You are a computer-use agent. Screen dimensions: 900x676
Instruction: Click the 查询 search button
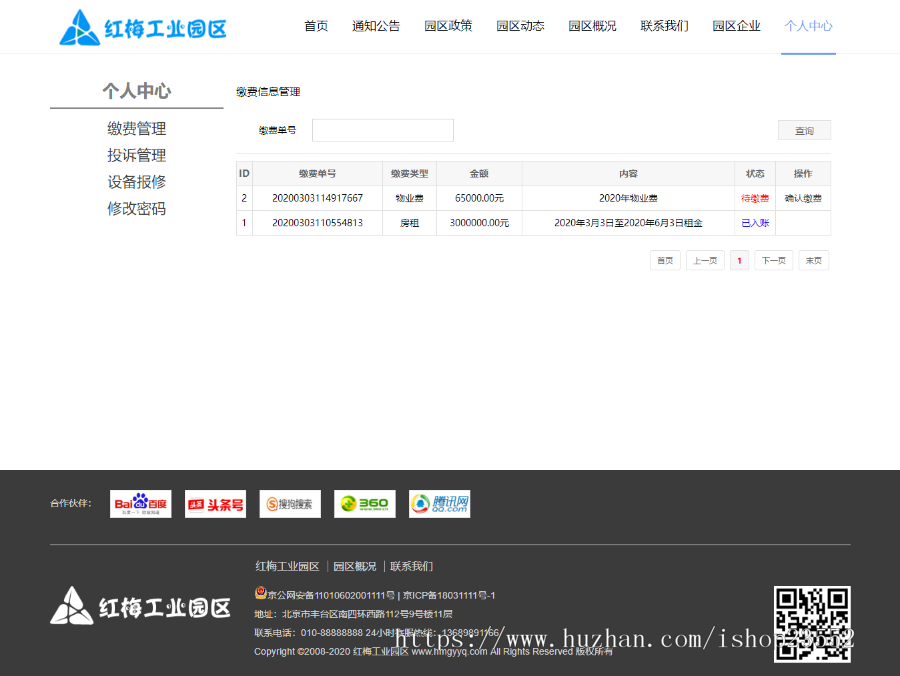pyautogui.click(x=804, y=130)
